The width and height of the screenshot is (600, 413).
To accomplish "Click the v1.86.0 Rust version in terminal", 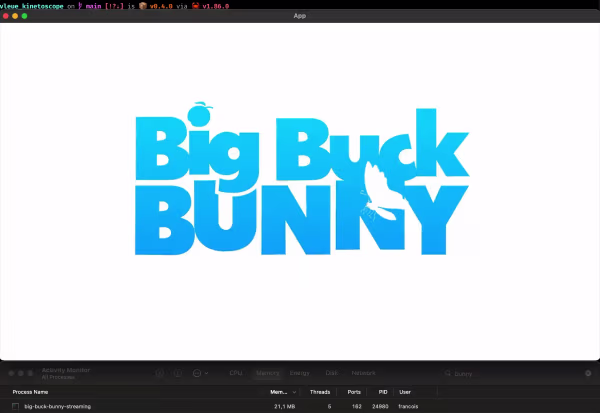I will (215, 6).
